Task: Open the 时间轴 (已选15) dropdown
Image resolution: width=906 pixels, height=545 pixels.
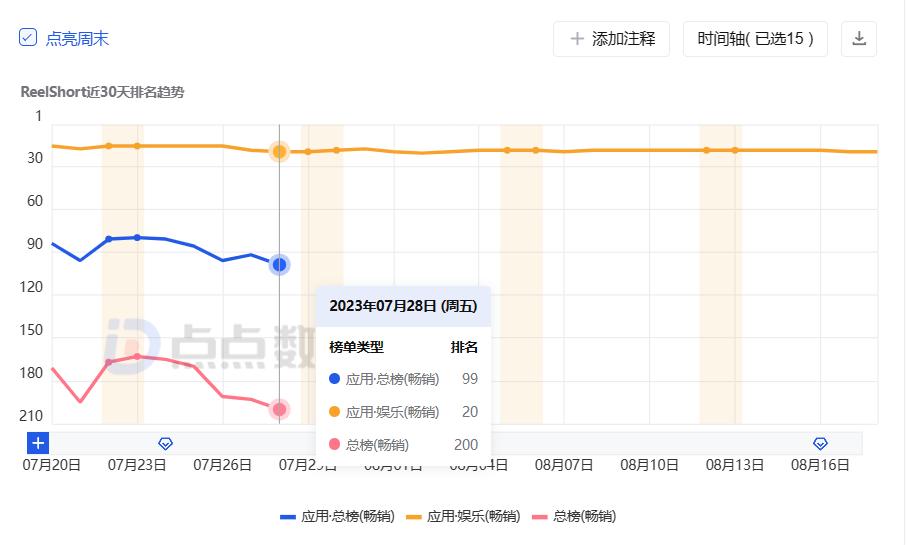Action: tap(755, 39)
